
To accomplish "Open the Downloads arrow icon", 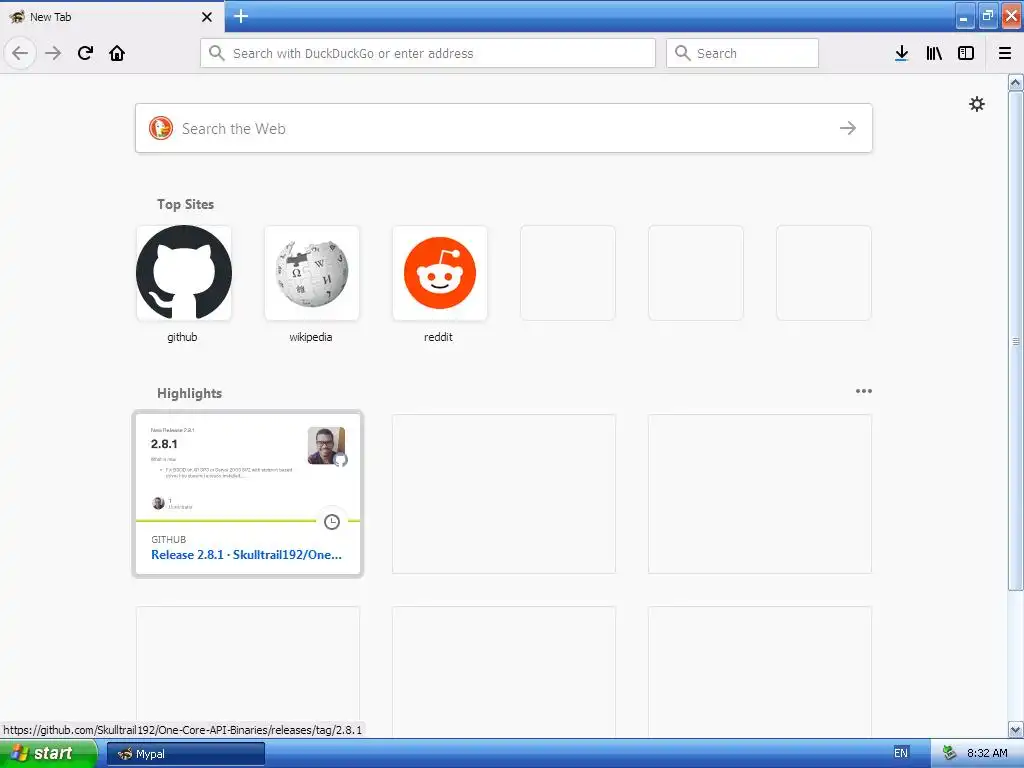I will (902, 53).
